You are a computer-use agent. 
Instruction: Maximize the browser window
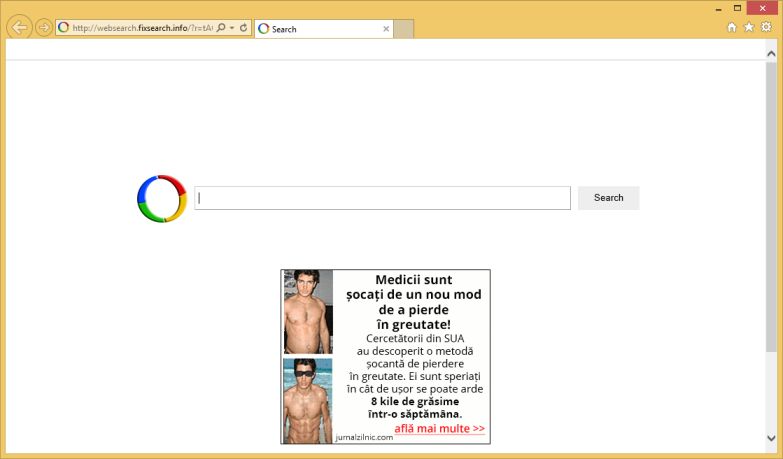(x=737, y=8)
